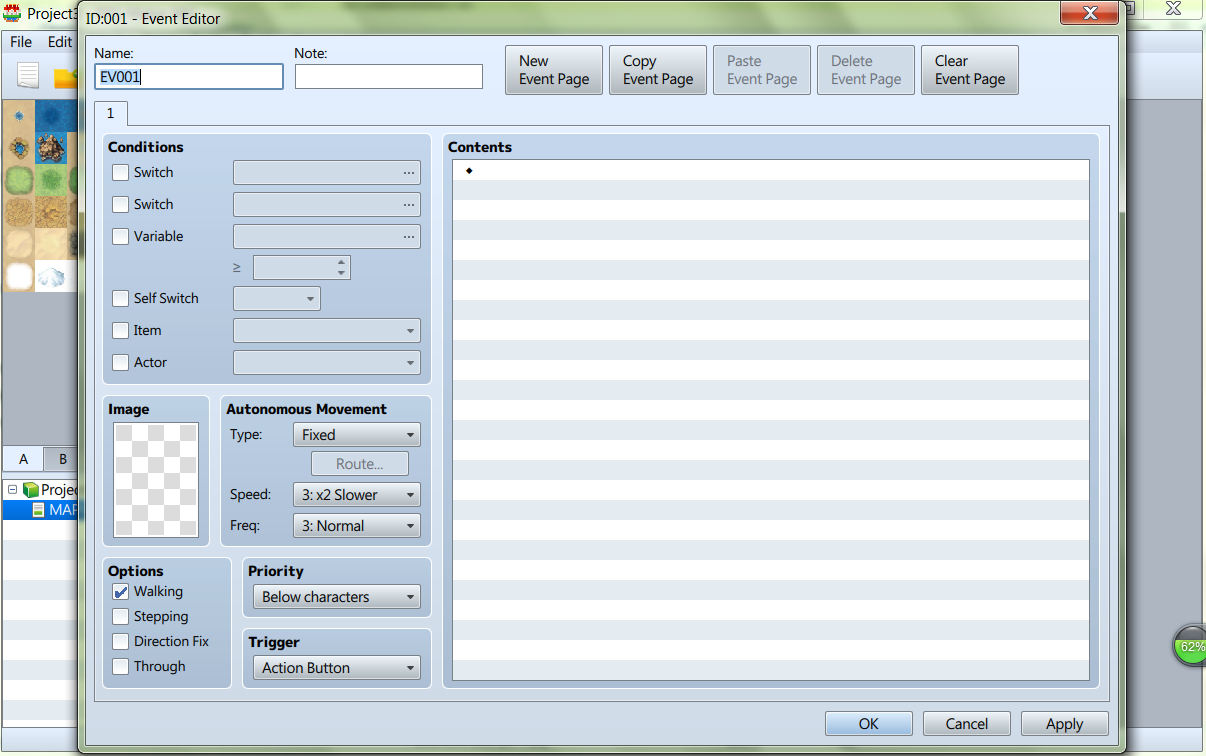This screenshot has height=756, width=1206.
Task: Tick the Actor condition checkbox
Action: 121,363
